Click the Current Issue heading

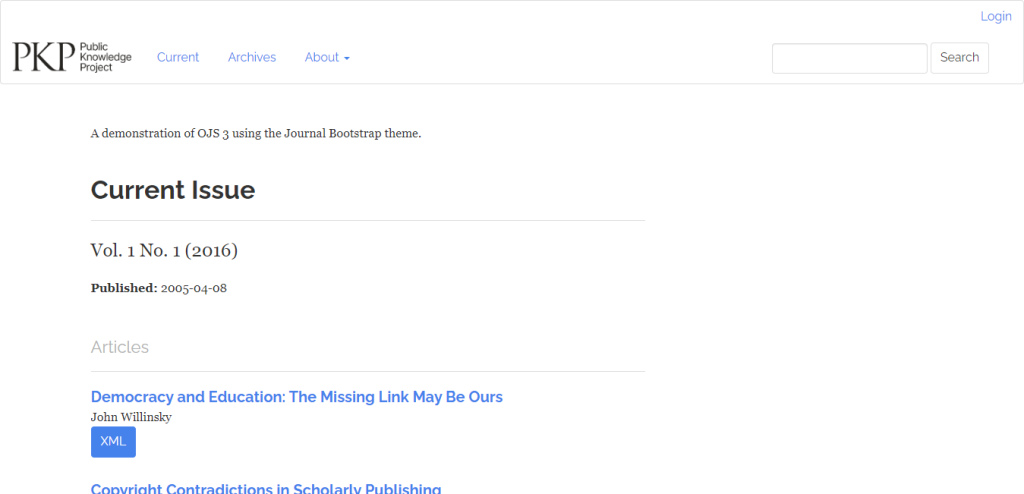tap(173, 190)
